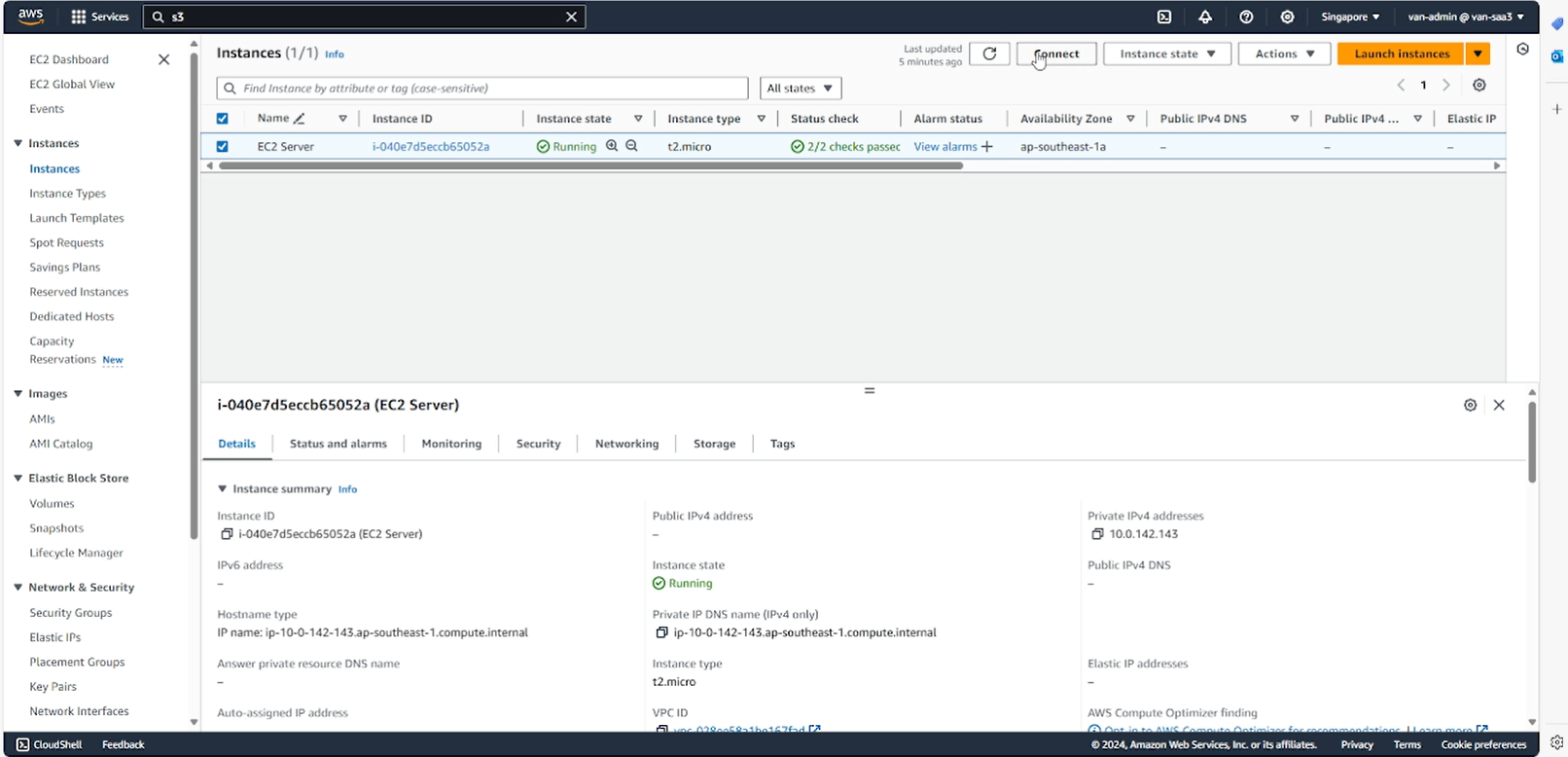Collapse the Instances sidebar section
The image size is (1568, 757).
(18, 143)
